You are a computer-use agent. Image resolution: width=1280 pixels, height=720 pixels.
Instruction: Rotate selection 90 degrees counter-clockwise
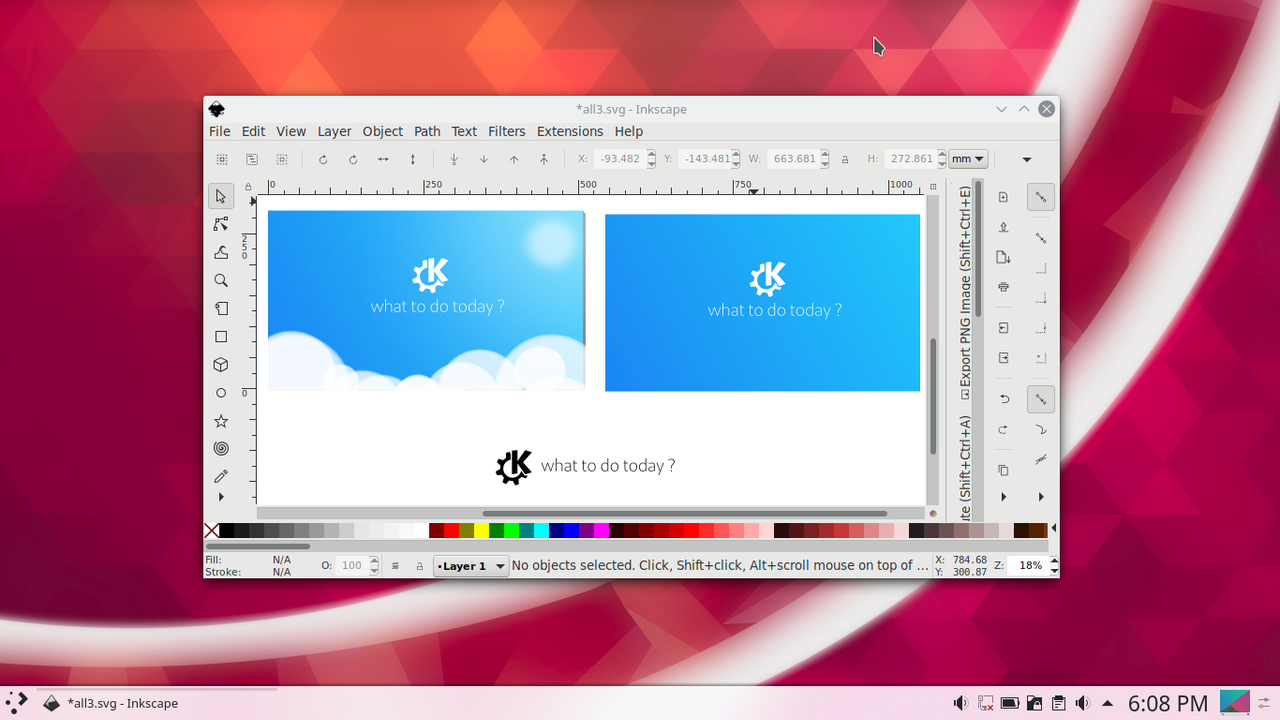tap(323, 159)
